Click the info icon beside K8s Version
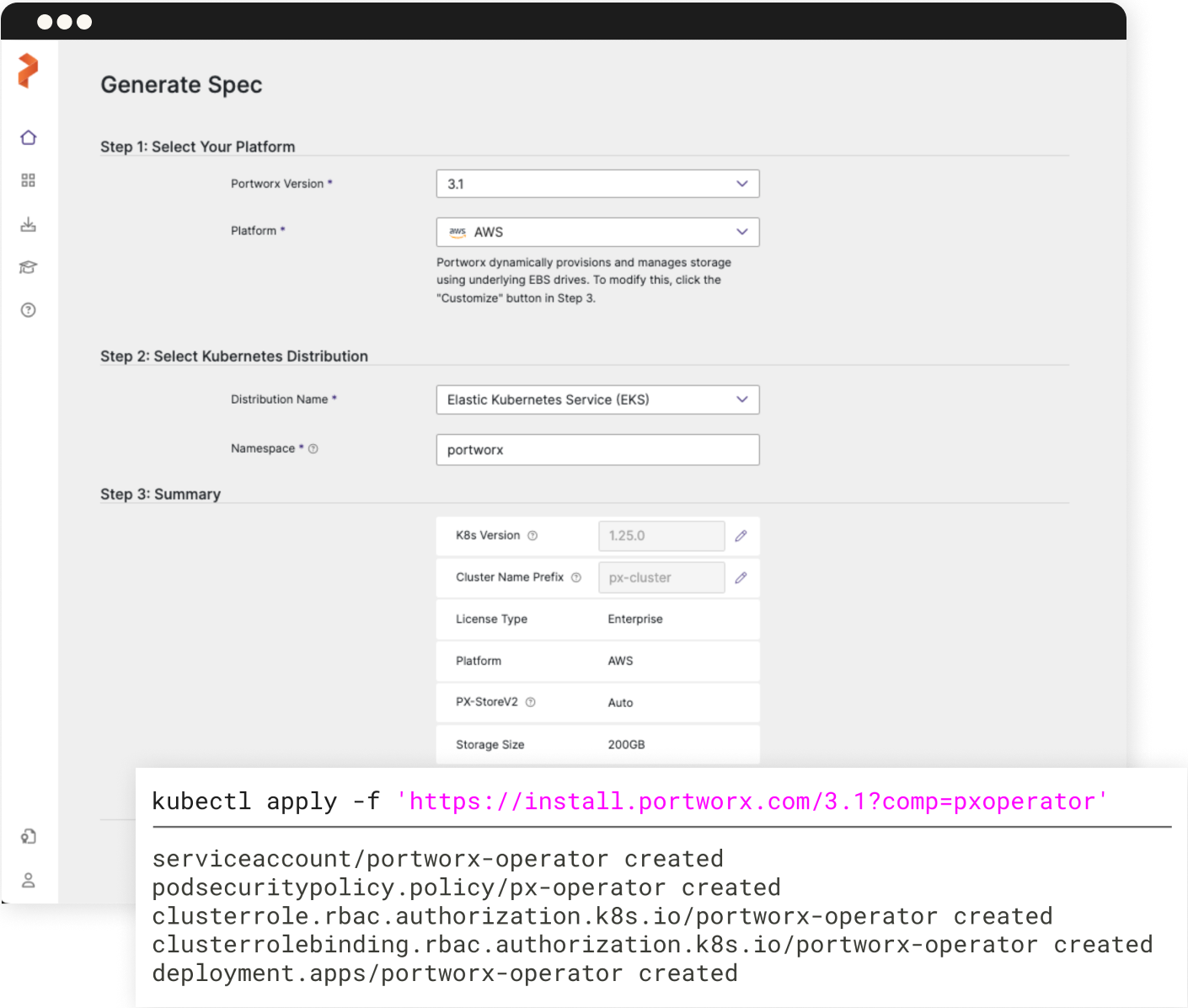This screenshot has height=1008, width=1188. [532, 536]
